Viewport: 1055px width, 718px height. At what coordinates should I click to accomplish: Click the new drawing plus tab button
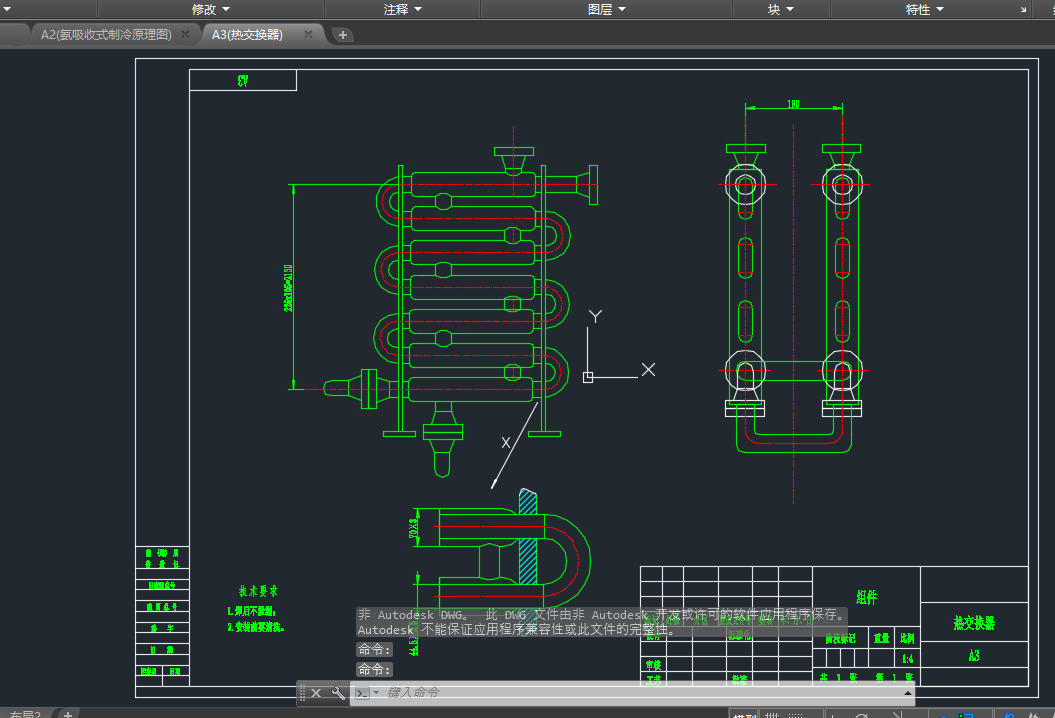[x=343, y=35]
